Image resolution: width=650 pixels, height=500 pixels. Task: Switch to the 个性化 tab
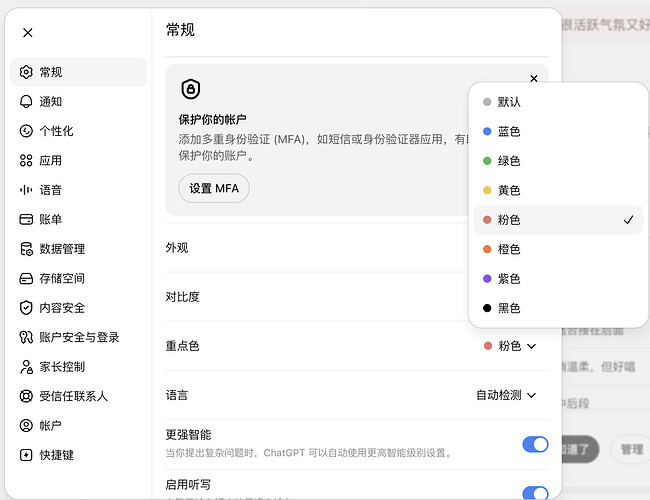(x=78, y=131)
